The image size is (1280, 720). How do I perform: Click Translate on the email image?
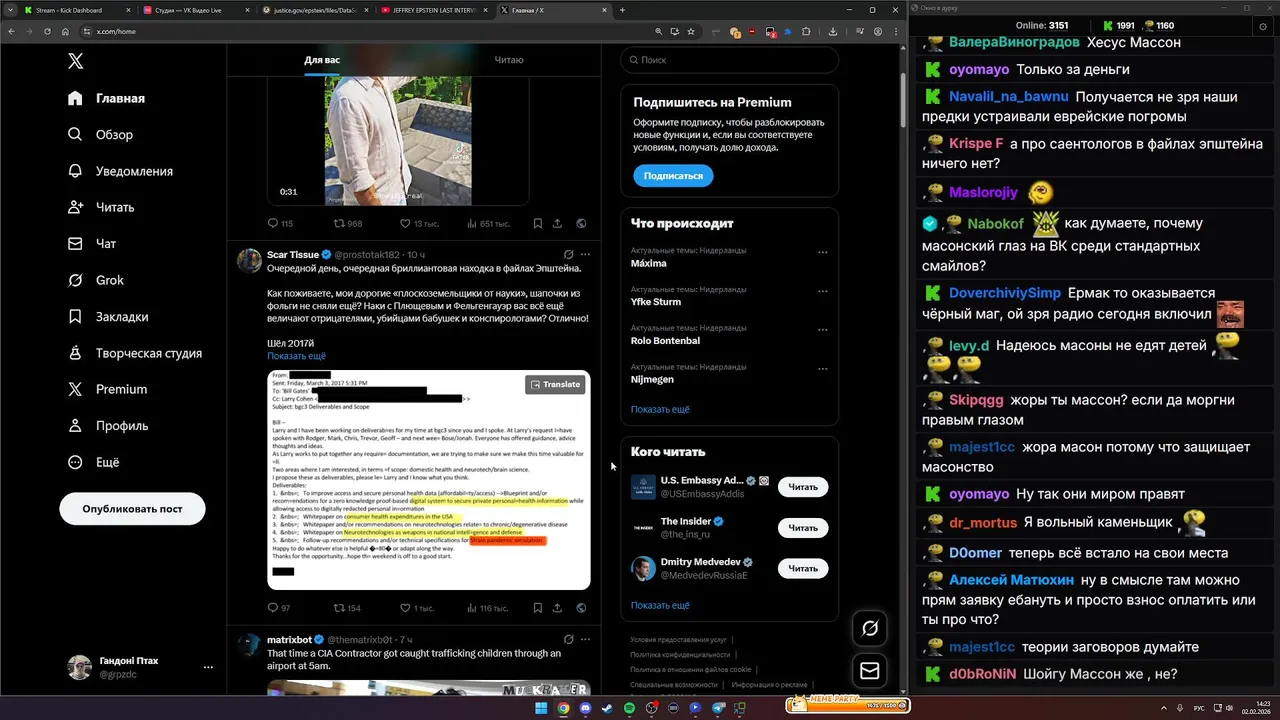coord(555,384)
